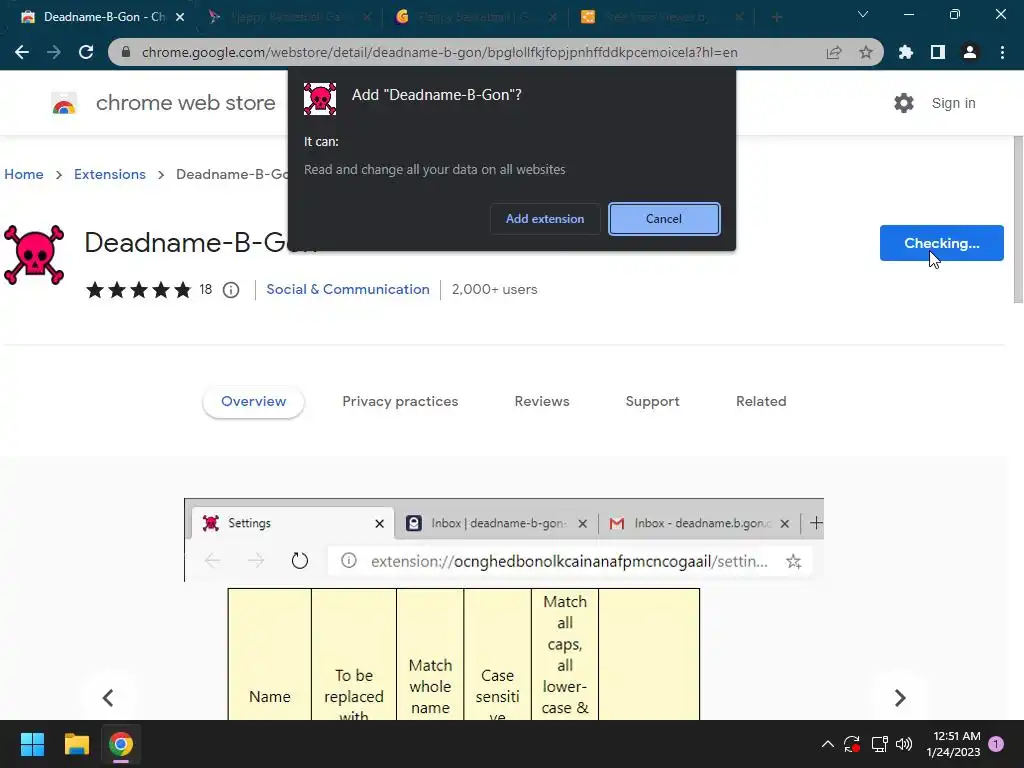Go back with the browser back arrow
This screenshot has height=768, width=1024.
click(22, 52)
